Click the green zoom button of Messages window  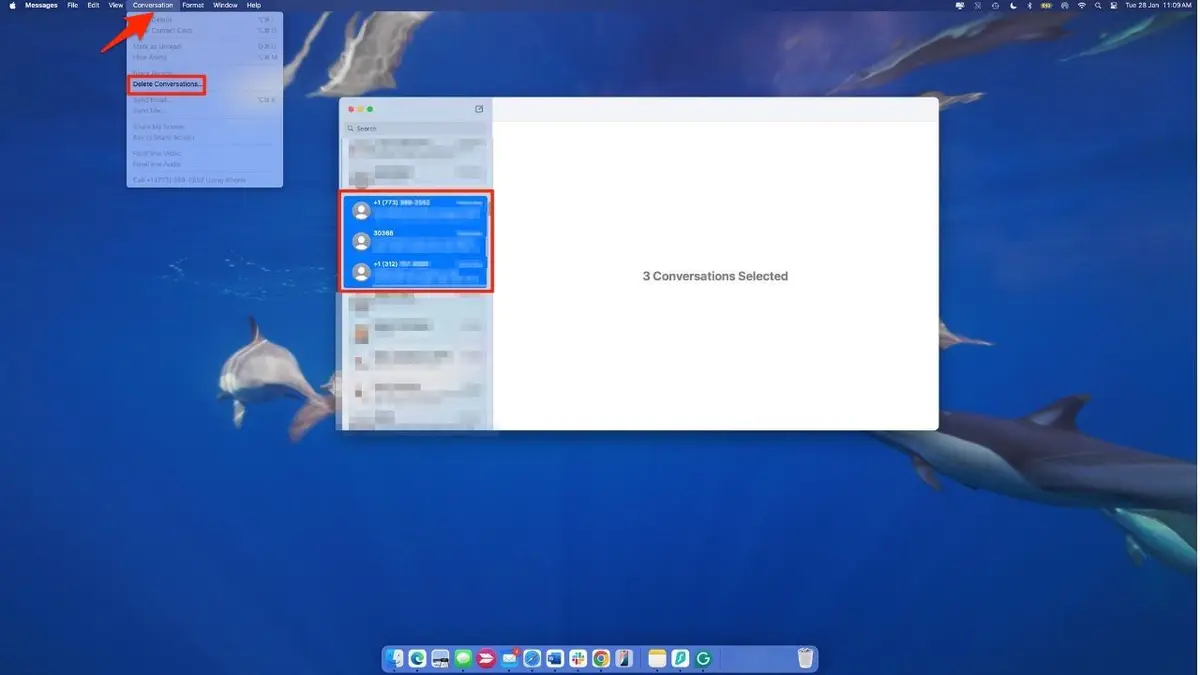point(370,109)
